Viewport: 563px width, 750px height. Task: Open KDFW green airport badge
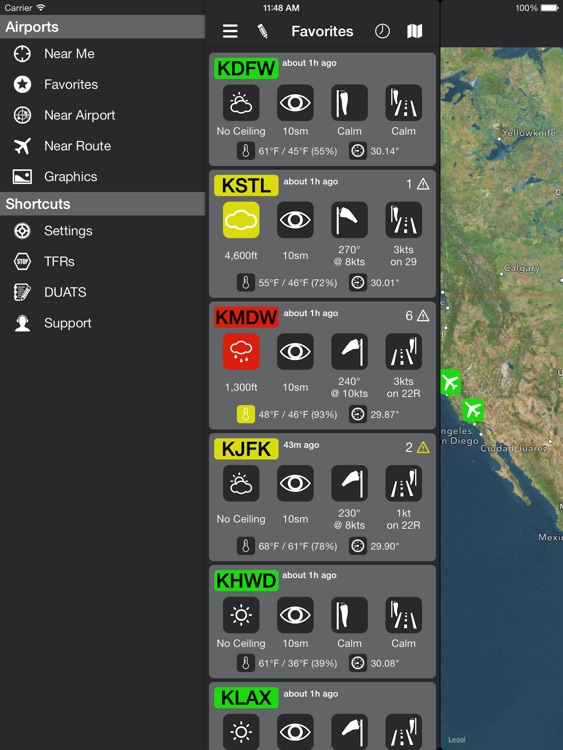[x=246, y=68]
